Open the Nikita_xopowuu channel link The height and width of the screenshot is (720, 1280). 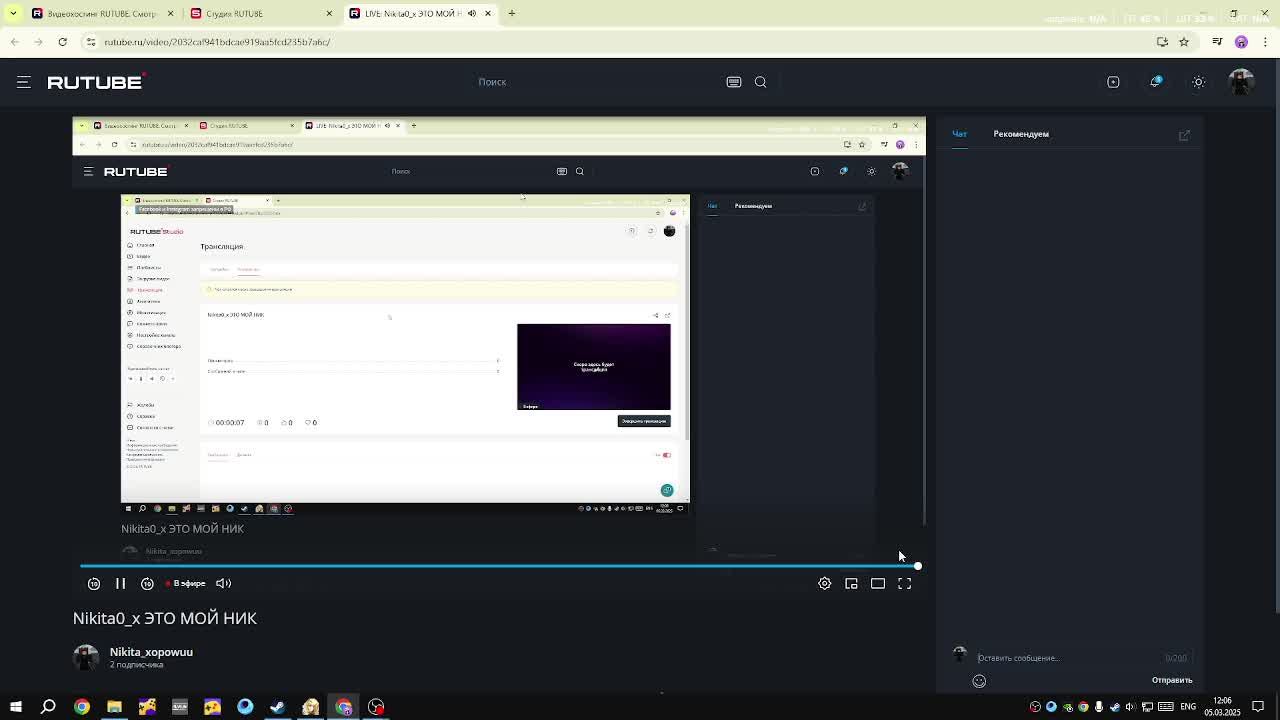coord(151,652)
